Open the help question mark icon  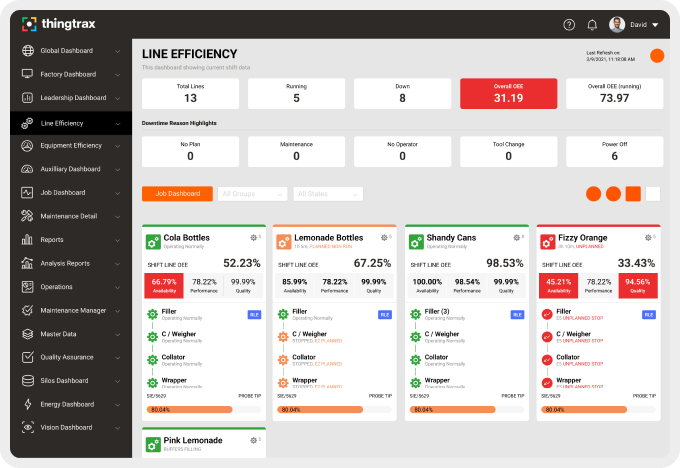click(570, 24)
